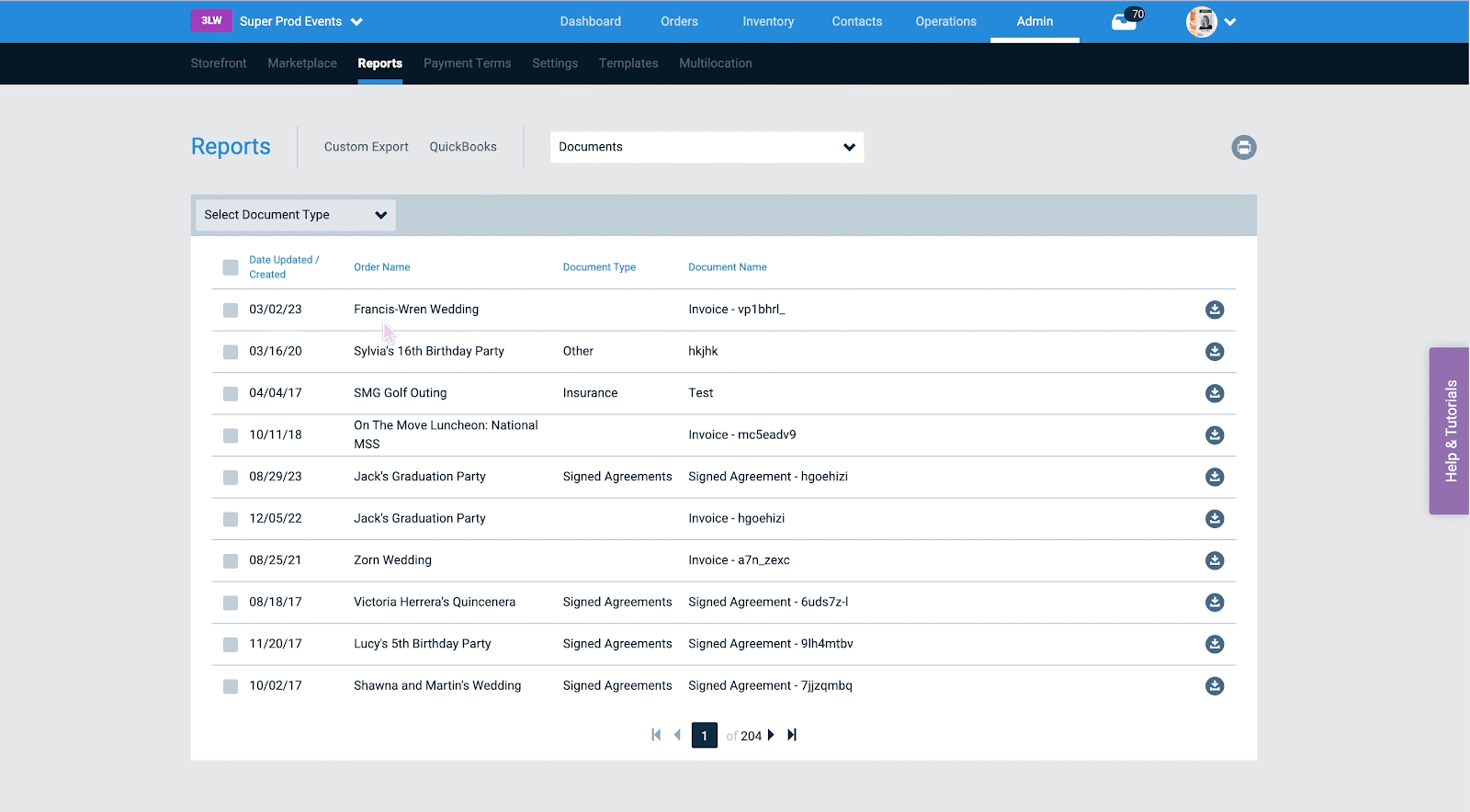Viewport: 1470px width, 812px height.
Task: Check the Sylvia's 16th Birthday Party row
Action: click(231, 352)
